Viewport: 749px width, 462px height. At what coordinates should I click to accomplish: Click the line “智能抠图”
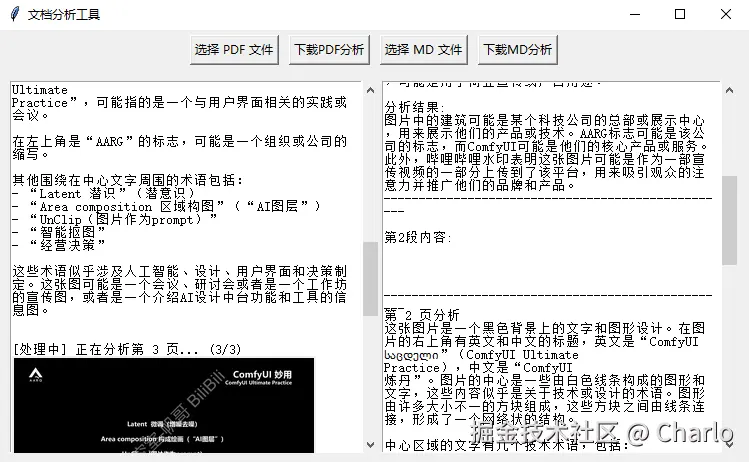[x=67, y=233]
